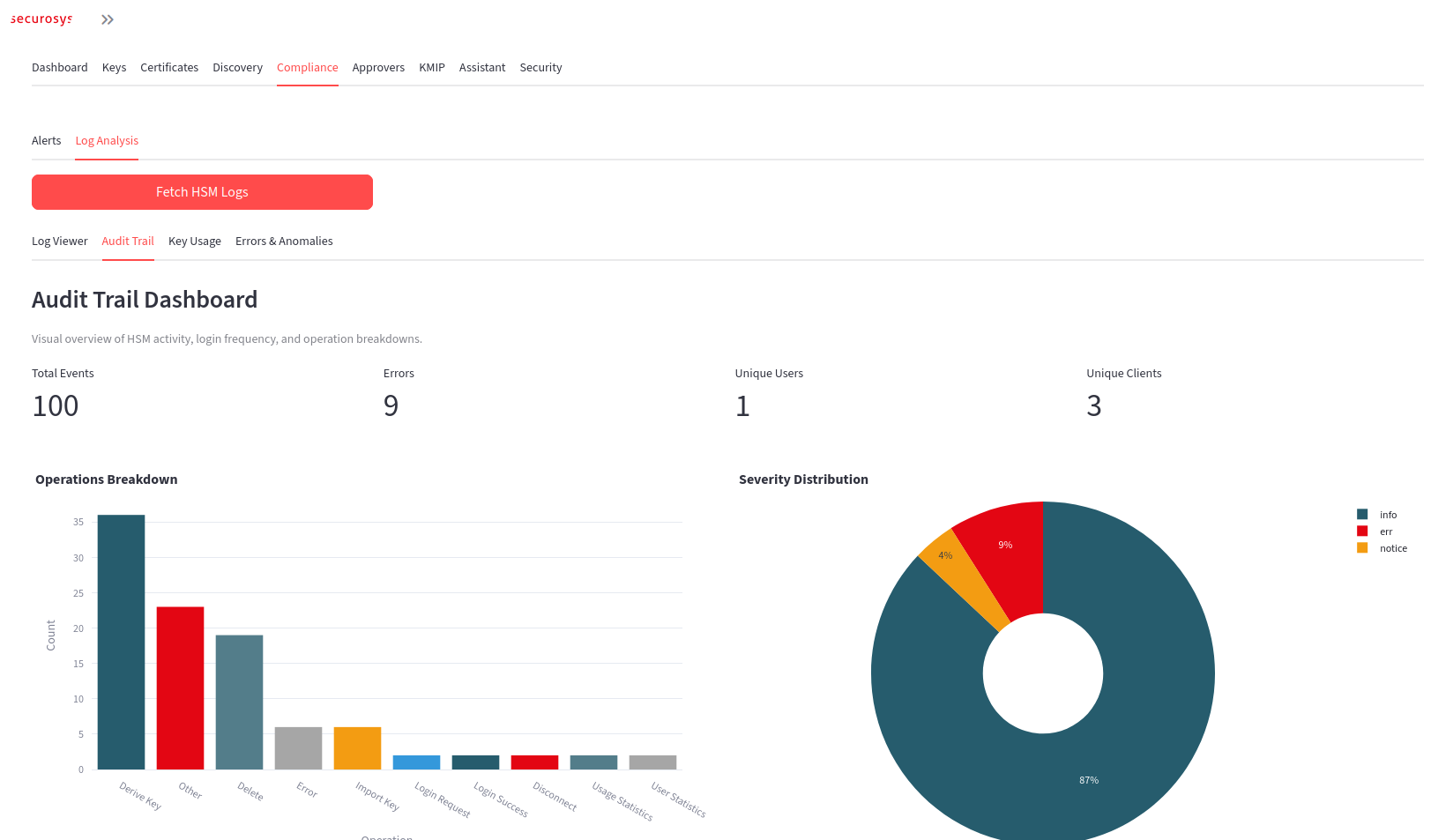Click the securosys logo
1431x840 pixels.
coord(41,19)
